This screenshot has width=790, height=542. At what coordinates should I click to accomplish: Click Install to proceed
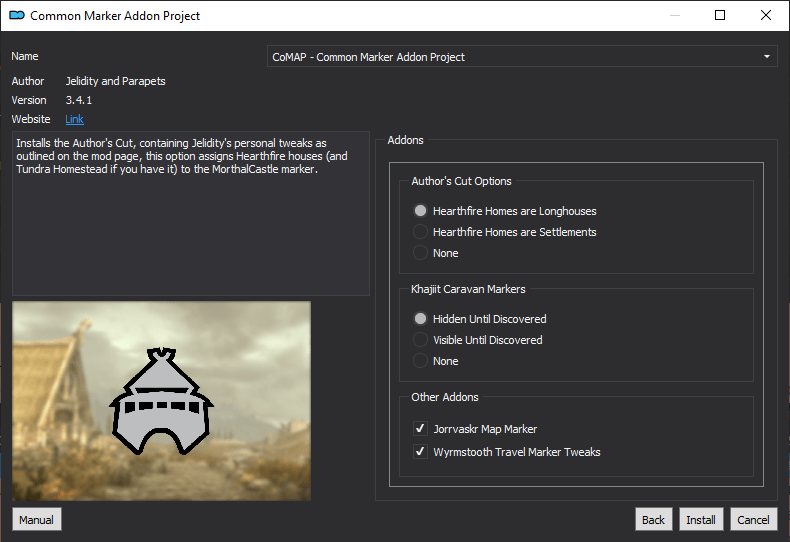pyautogui.click(x=701, y=519)
